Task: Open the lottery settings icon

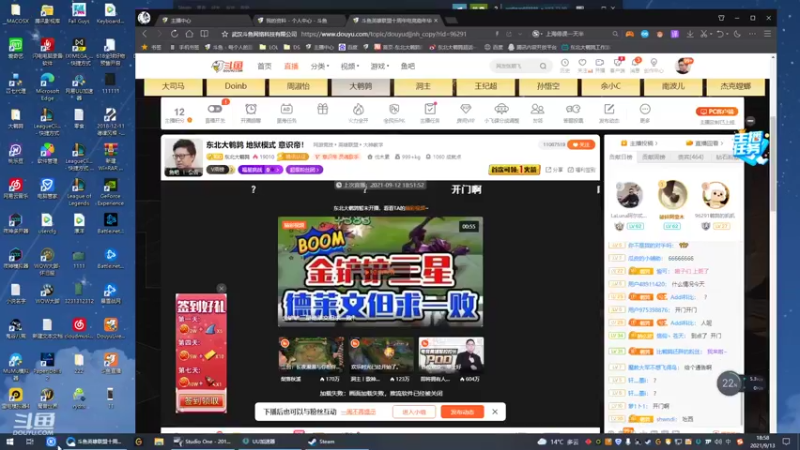Action: pyautogui.click(x=573, y=109)
